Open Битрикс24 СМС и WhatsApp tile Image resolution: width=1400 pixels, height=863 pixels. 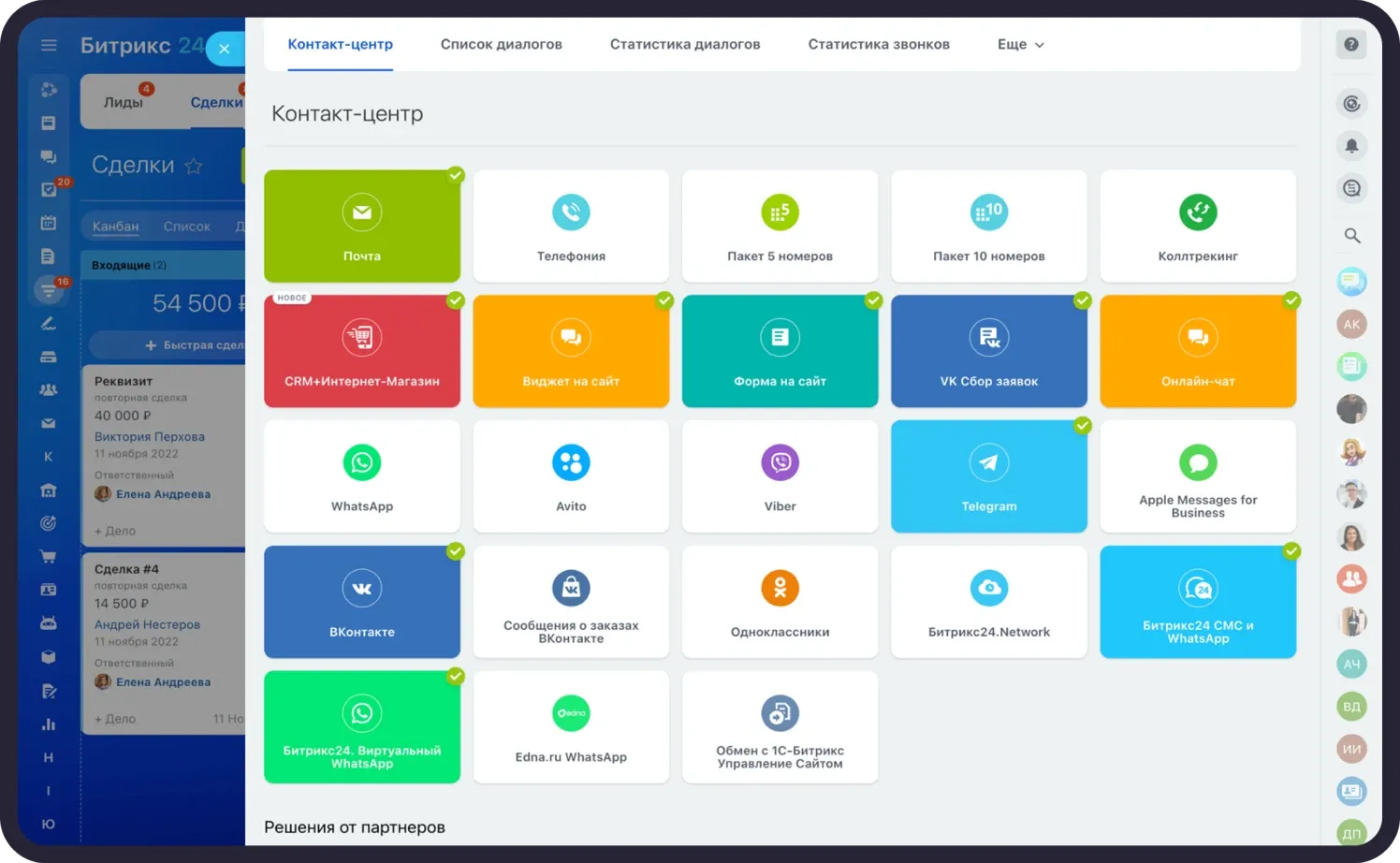pyautogui.click(x=1198, y=602)
